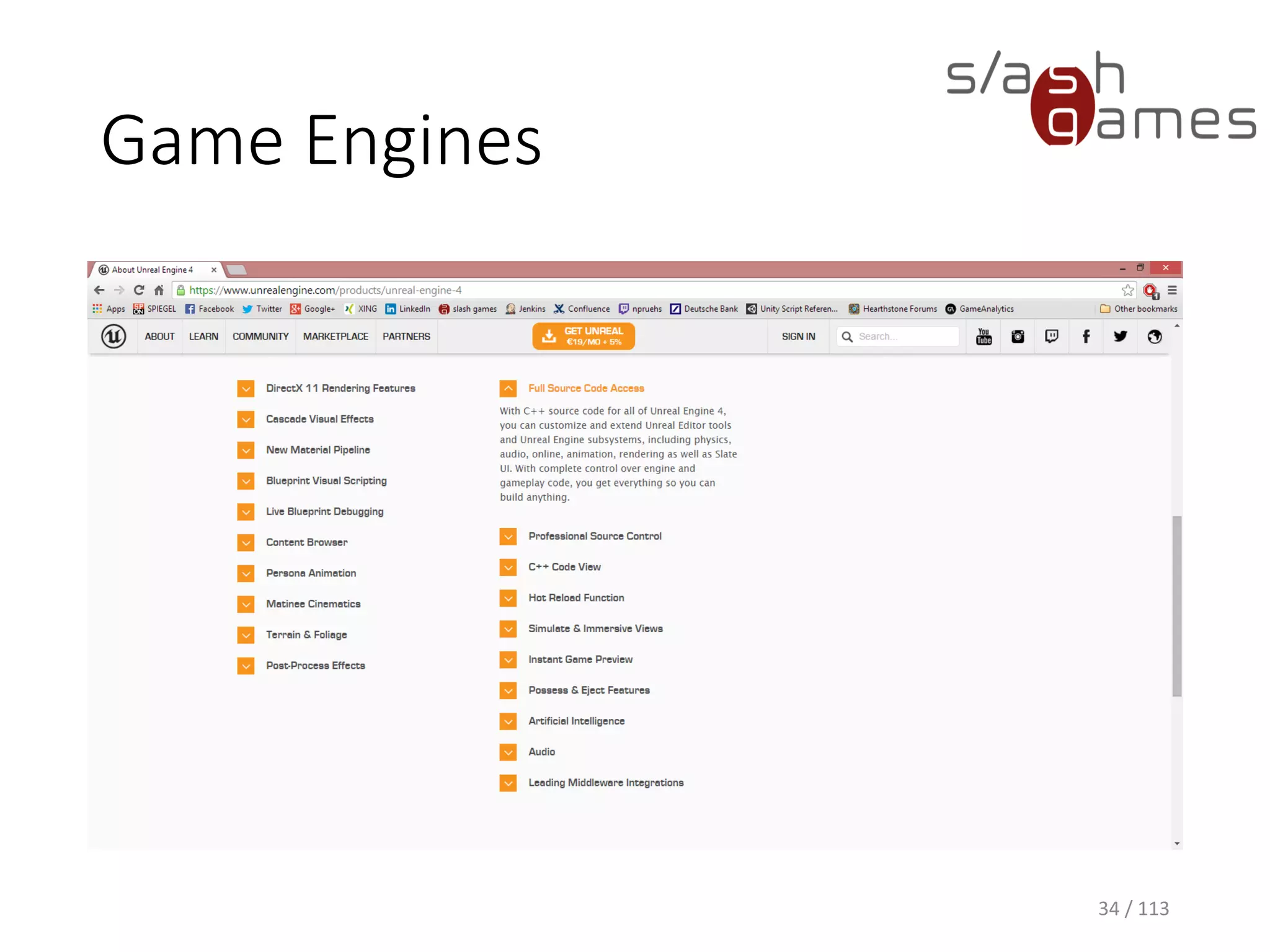The width and height of the screenshot is (1270, 952).
Task: Open the Other bookmarks folder
Action: pyautogui.click(x=1139, y=309)
